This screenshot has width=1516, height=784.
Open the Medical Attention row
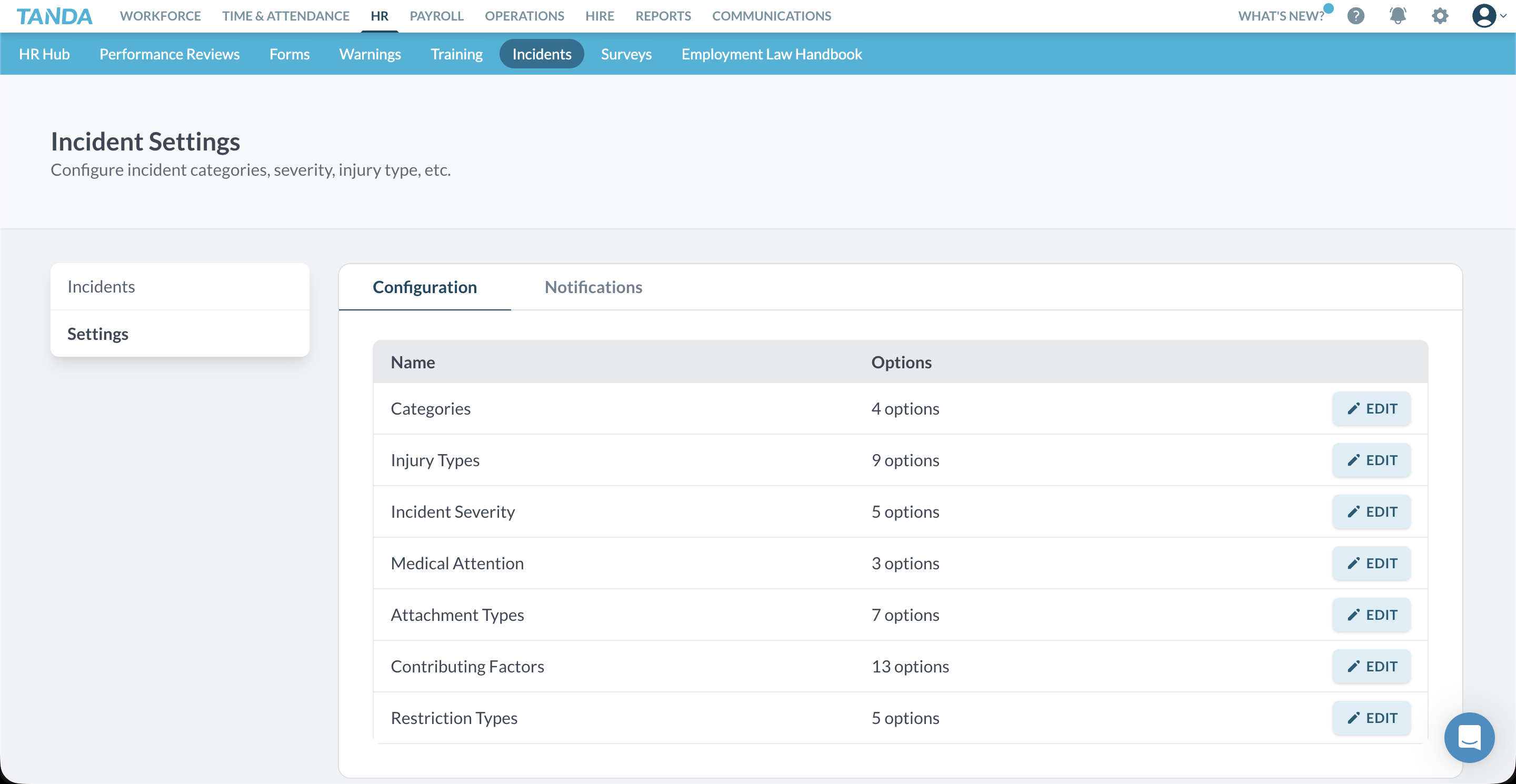point(457,563)
